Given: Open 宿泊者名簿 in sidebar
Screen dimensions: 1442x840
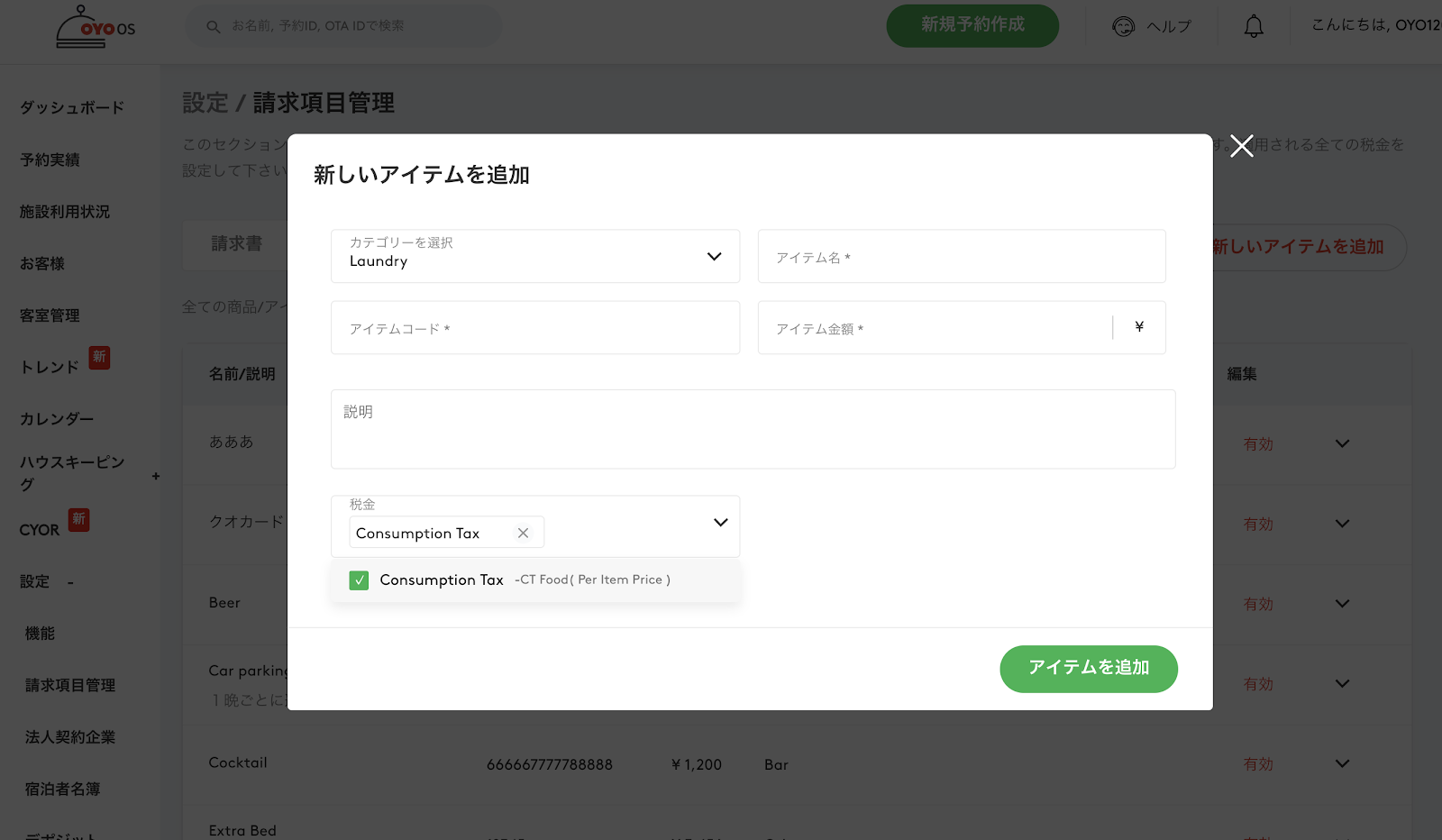Looking at the screenshot, I should click(x=62, y=790).
